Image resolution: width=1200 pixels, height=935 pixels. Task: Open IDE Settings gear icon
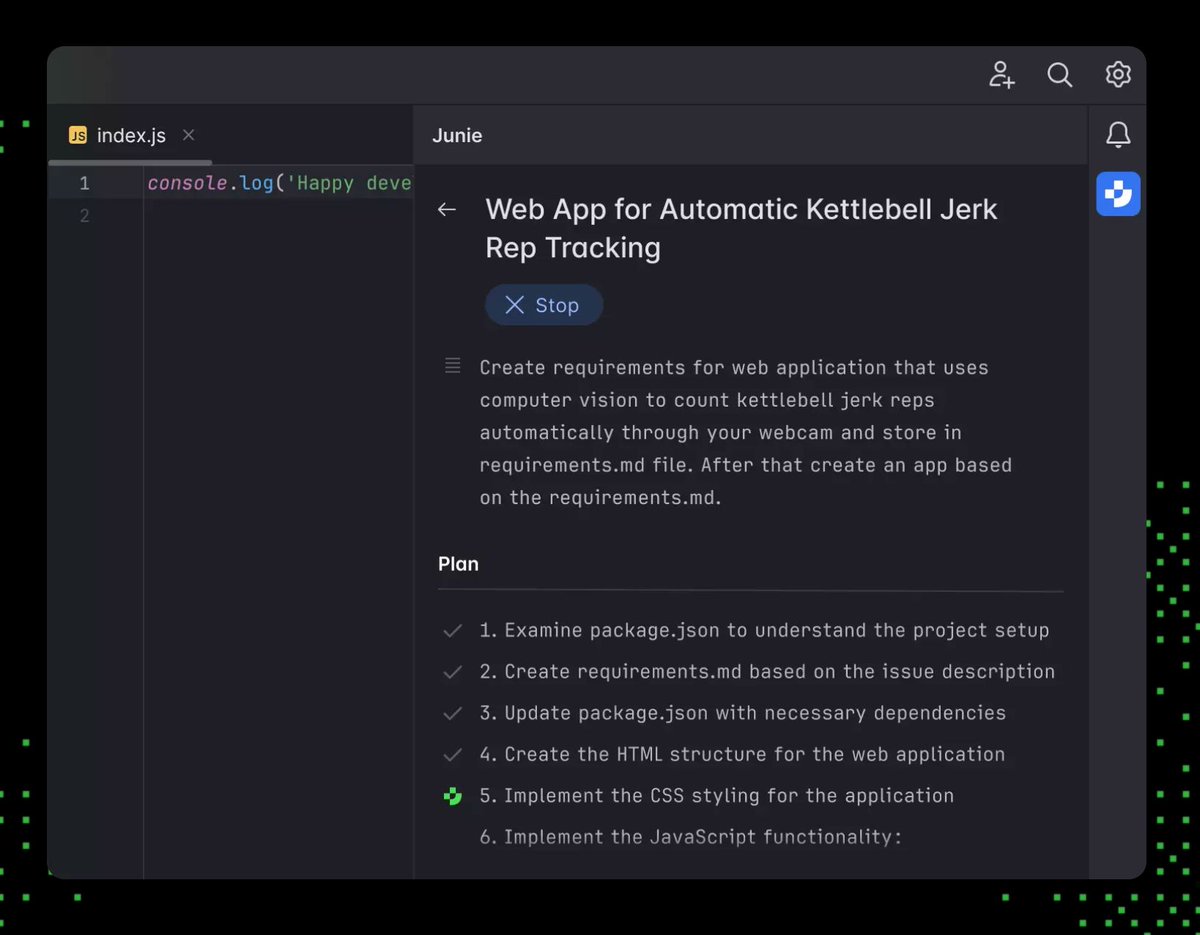pos(1118,74)
